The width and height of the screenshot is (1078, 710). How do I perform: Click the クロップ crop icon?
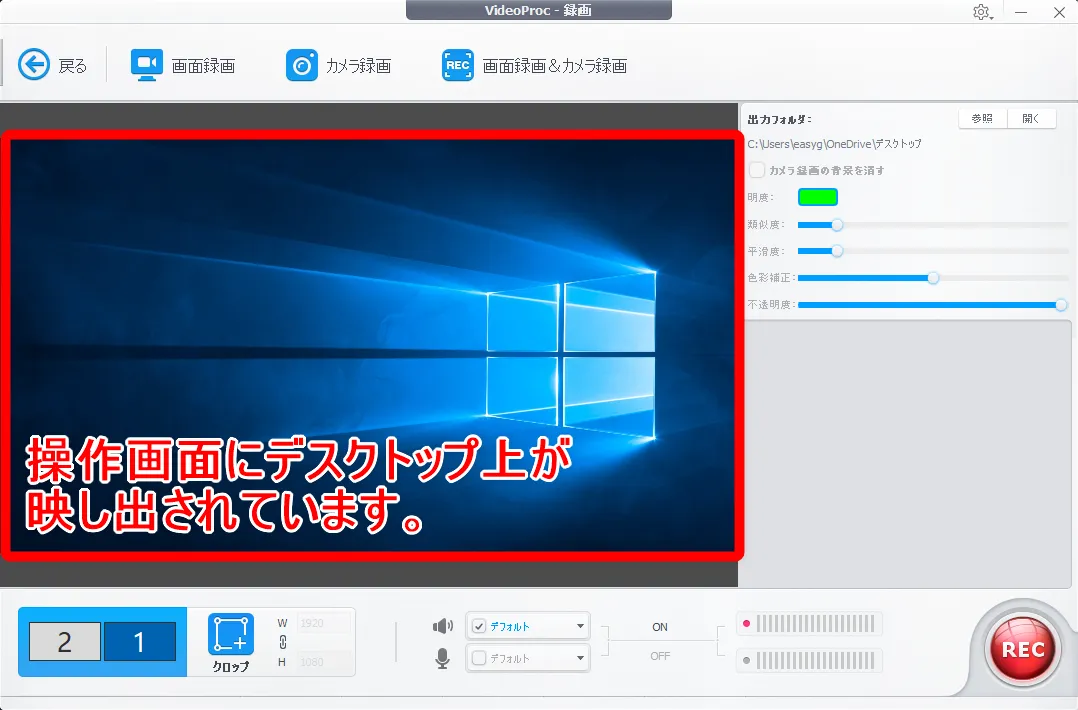click(231, 634)
